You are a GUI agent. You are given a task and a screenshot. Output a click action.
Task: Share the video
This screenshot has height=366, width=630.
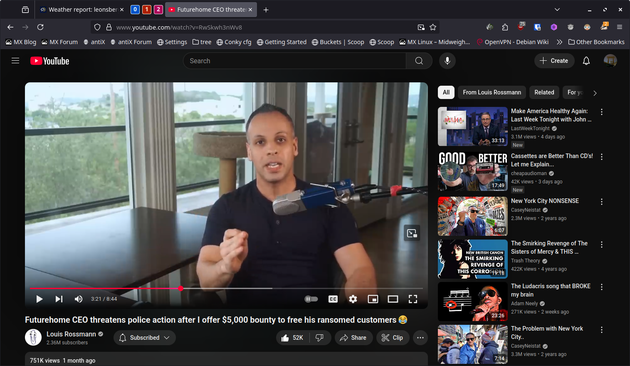[x=353, y=338]
